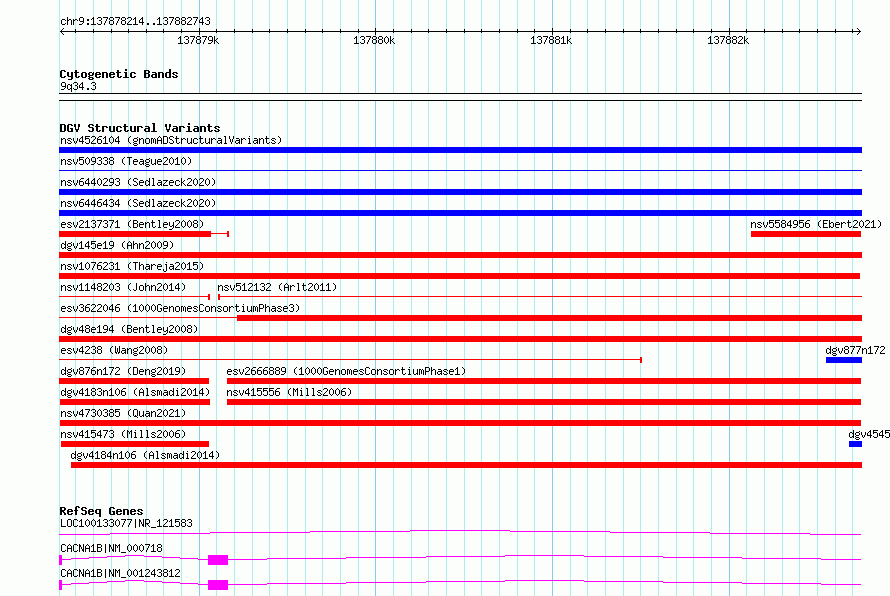Viewport: 890px width, 596px height.
Task: Click the 137879k ruler tick label
Action: 198,40
